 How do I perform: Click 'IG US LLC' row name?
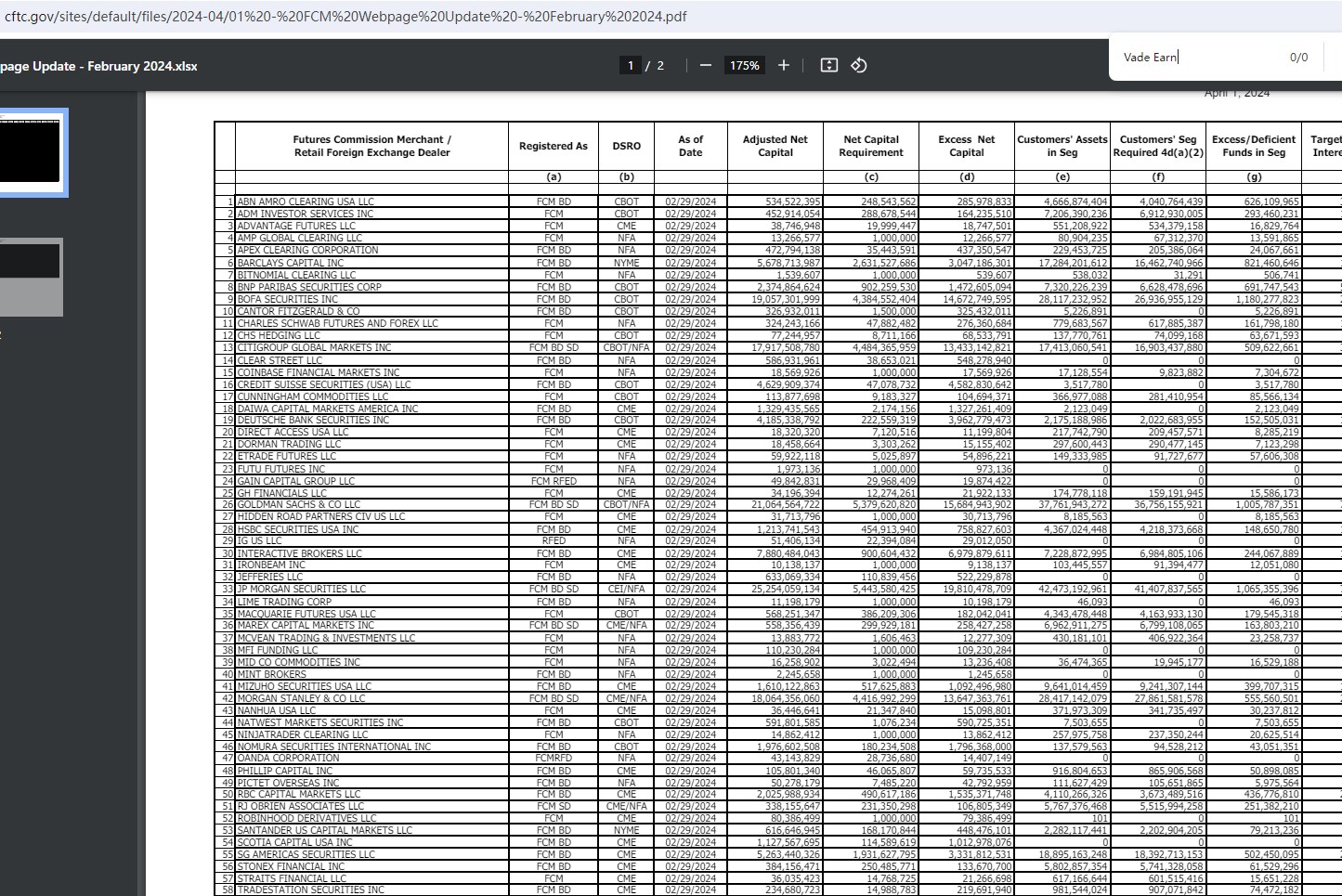pyautogui.click(x=260, y=540)
